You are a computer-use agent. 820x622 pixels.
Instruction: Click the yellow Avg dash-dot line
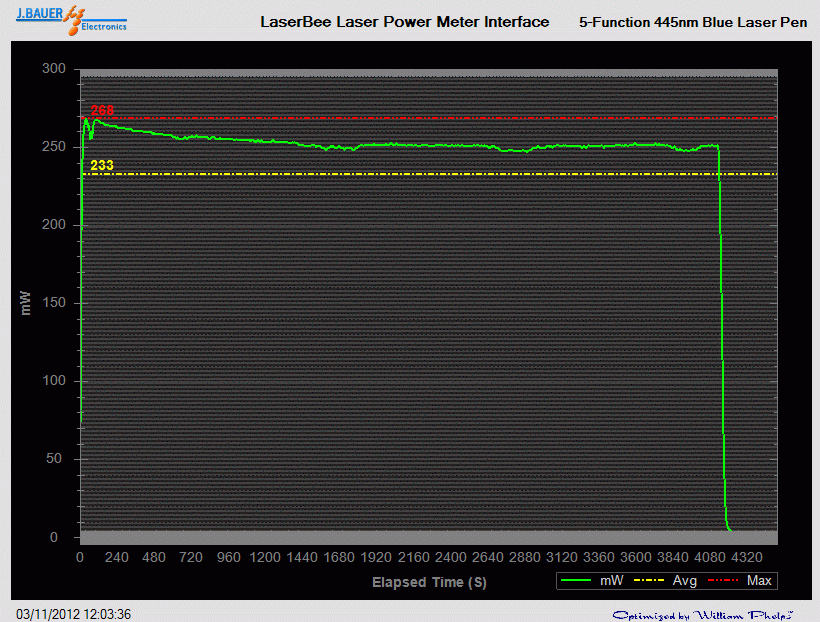coord(400,174)
